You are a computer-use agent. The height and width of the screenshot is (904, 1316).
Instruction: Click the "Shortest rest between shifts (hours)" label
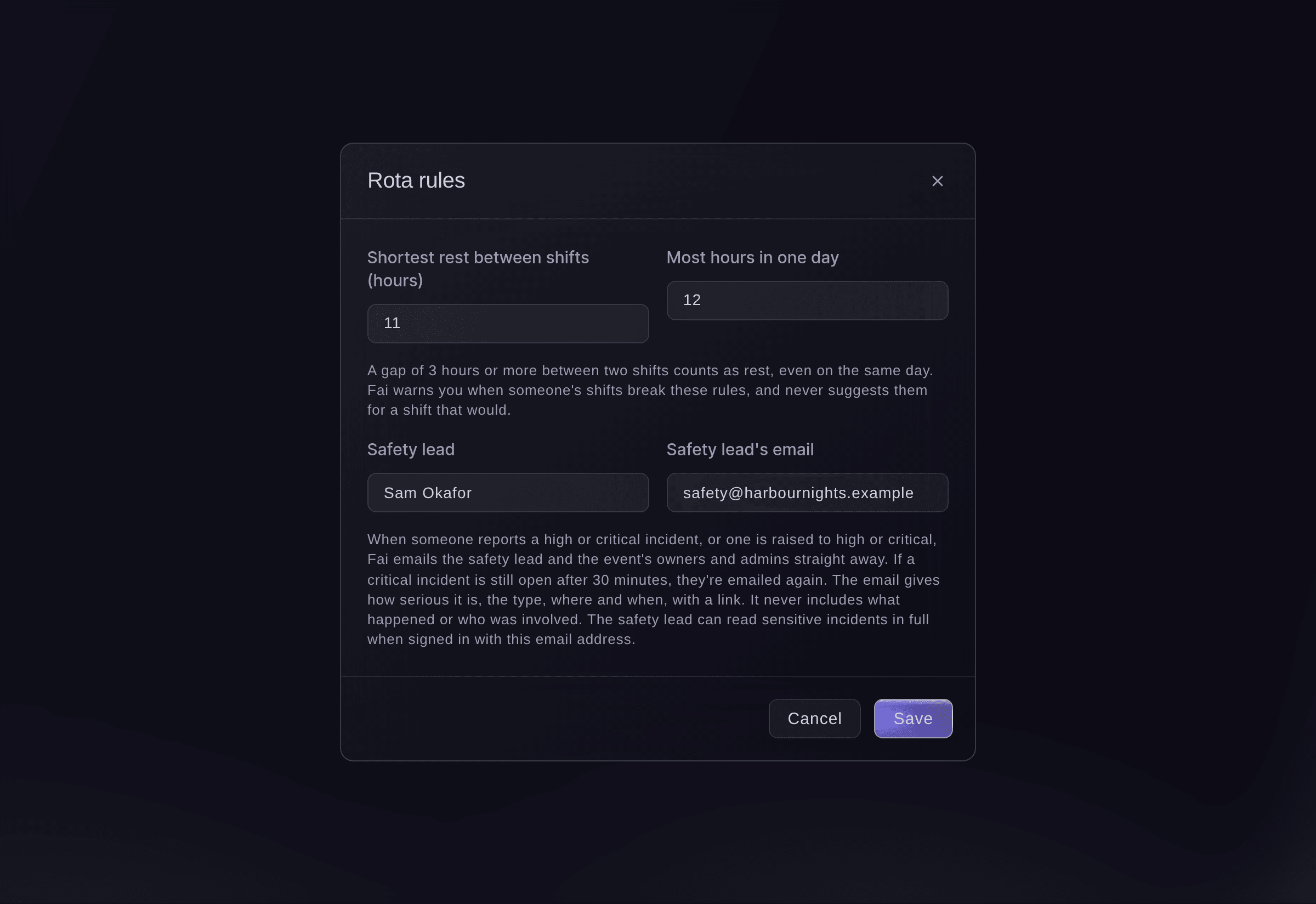tap(479, 269)
